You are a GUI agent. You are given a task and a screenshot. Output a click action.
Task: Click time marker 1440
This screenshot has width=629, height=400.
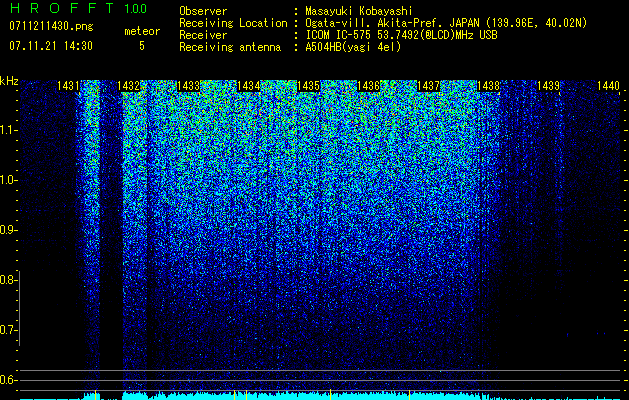click(x=609, y=86)
